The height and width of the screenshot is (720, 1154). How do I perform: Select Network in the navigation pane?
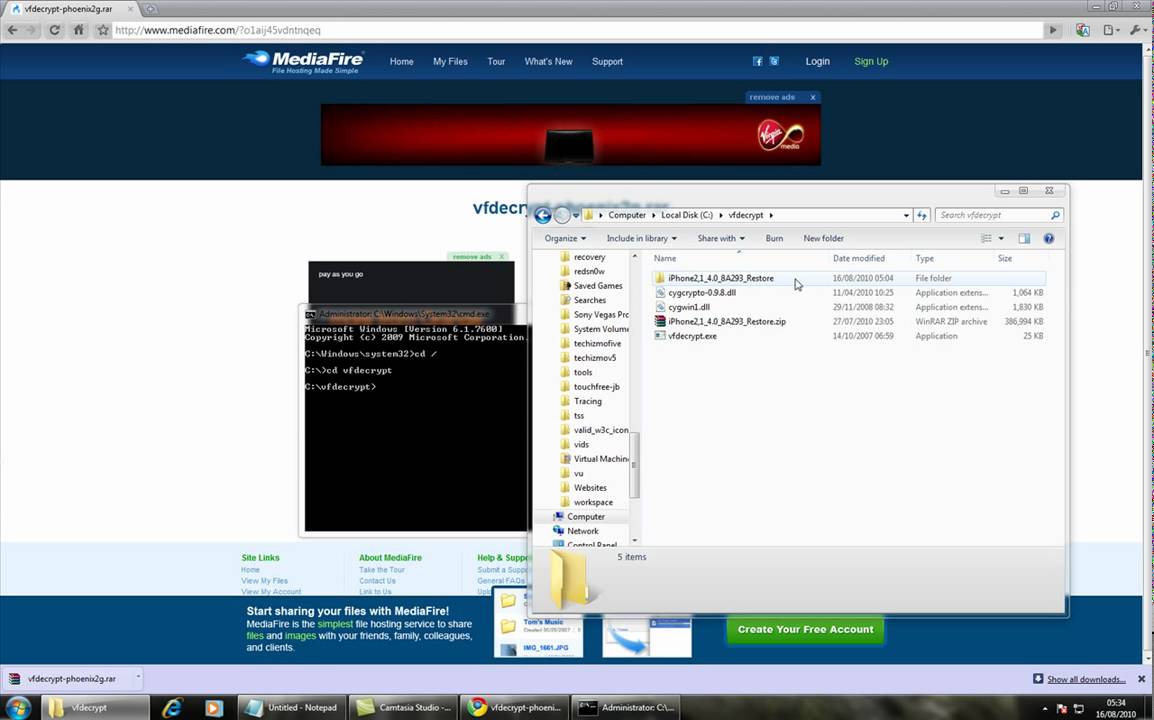[x=582, y=531]
